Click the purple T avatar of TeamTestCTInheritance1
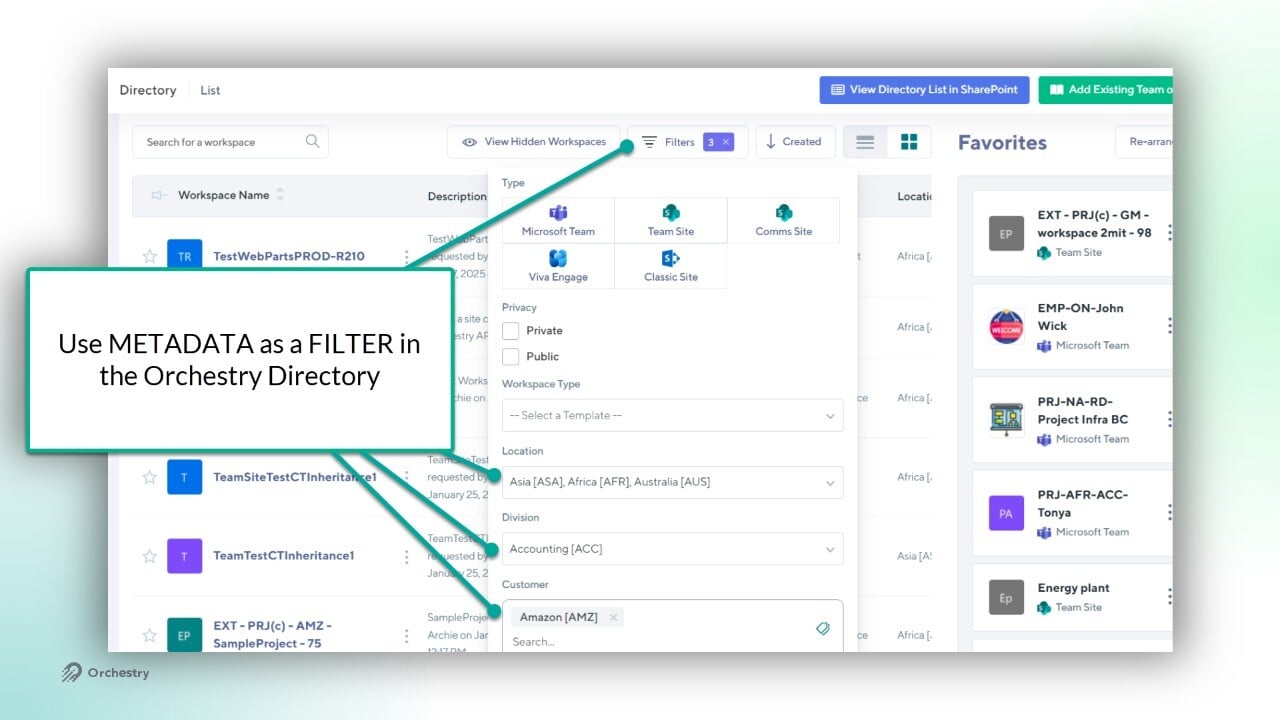 (x=184, y=555)
